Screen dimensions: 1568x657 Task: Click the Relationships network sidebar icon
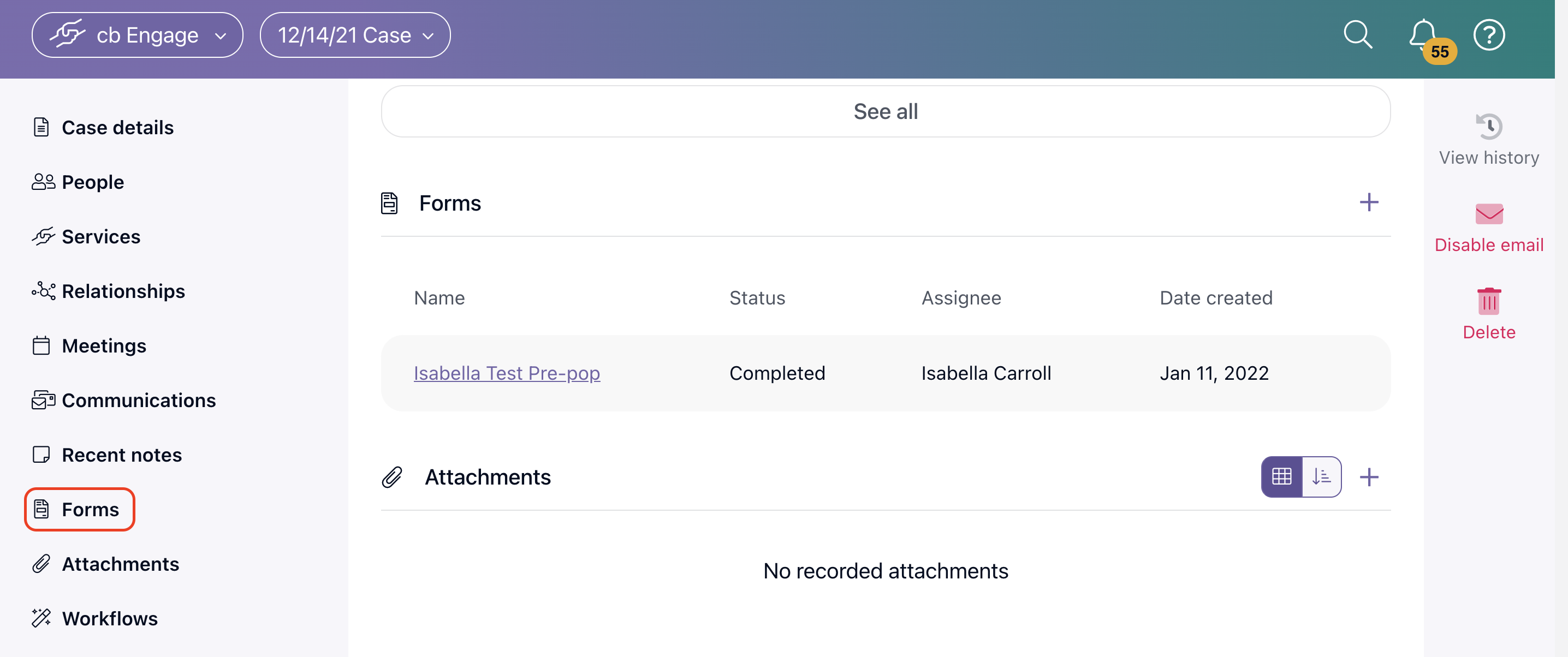43,291
